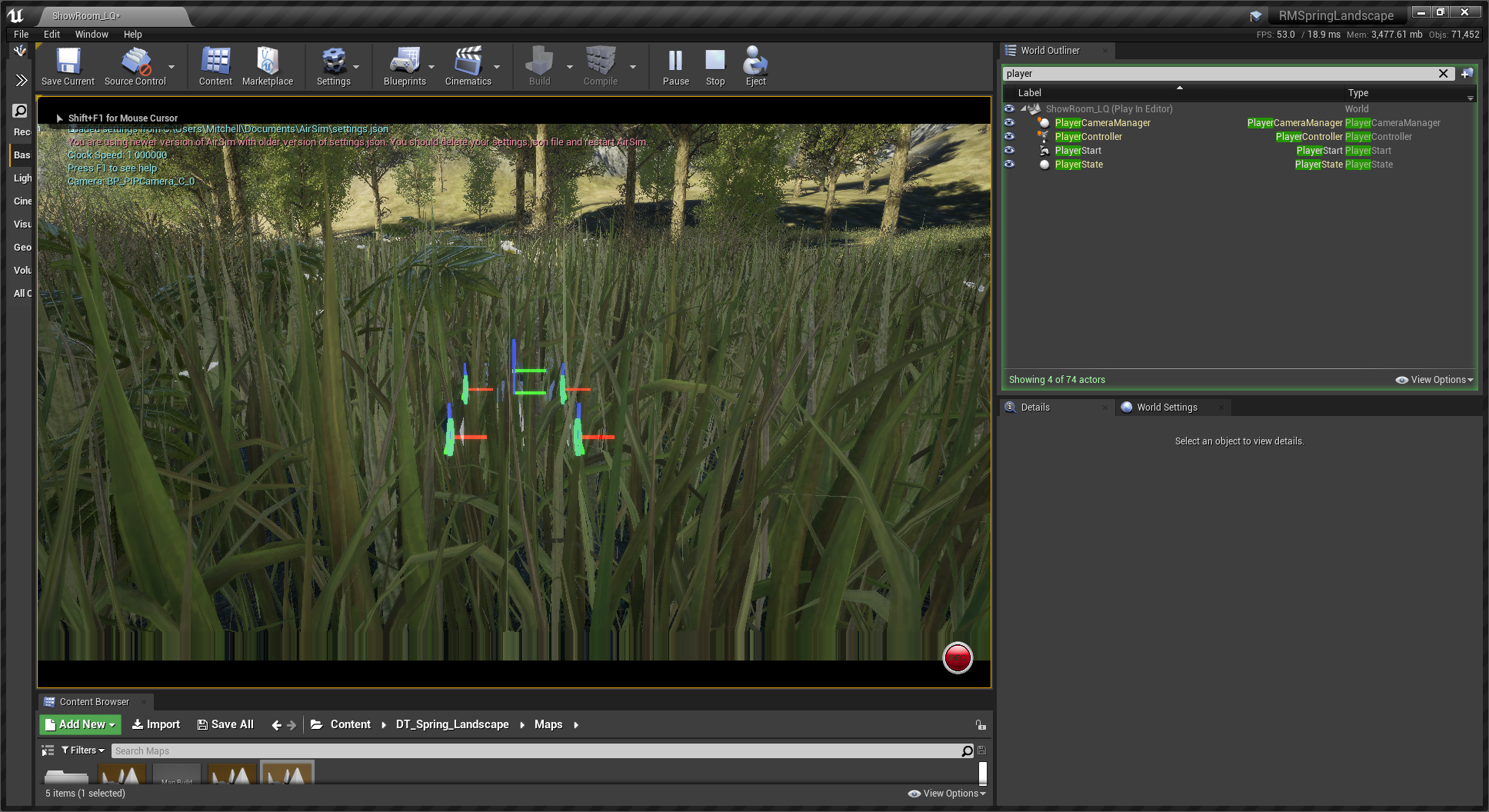Viewport: 1489px width, 812px height.
Task: Open the Content browser toolbar button
Action: click(x=215, y=66)
